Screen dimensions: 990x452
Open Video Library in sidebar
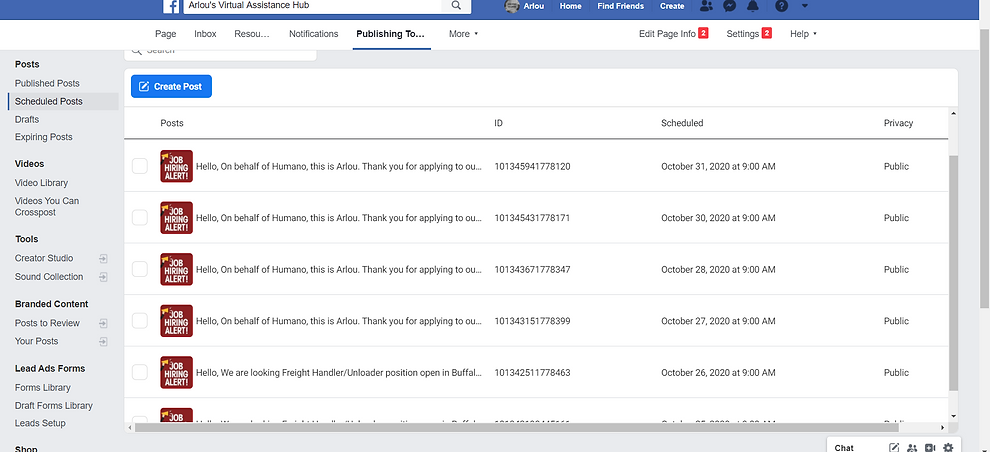point(42,183)
